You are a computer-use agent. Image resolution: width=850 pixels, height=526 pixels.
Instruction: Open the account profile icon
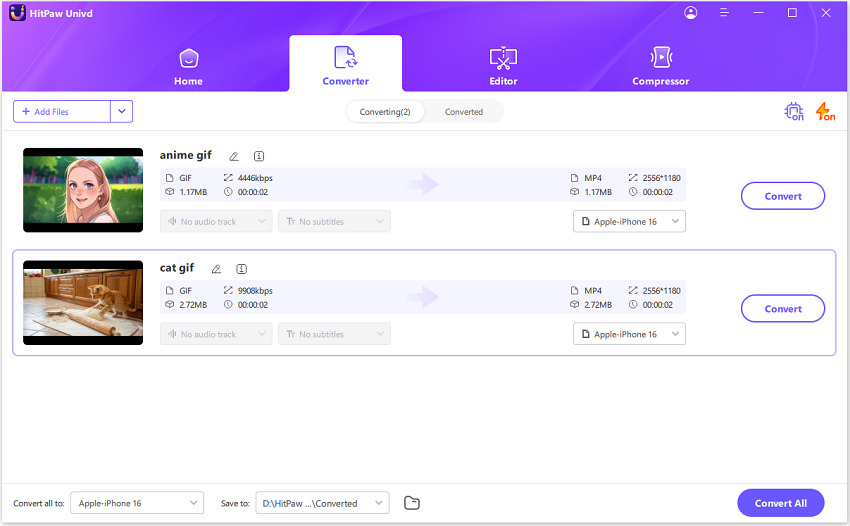tap(691, 12)
